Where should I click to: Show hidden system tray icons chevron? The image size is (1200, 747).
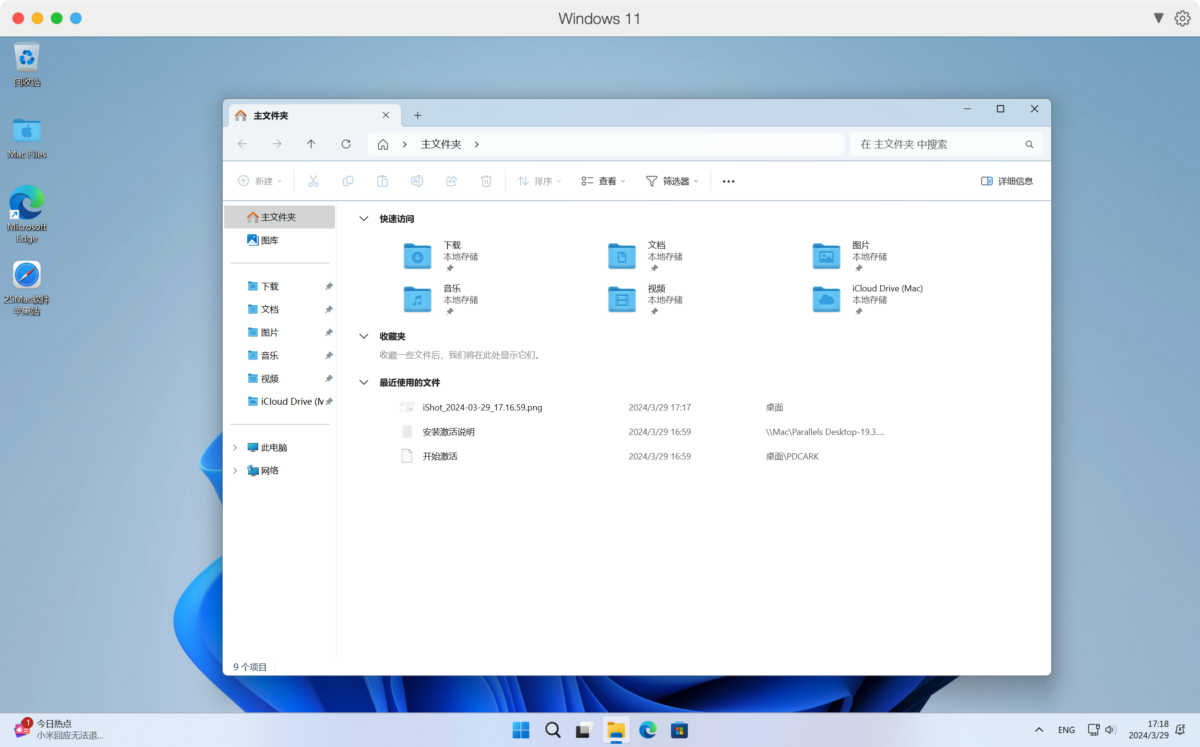click(x=1038, y=730)
